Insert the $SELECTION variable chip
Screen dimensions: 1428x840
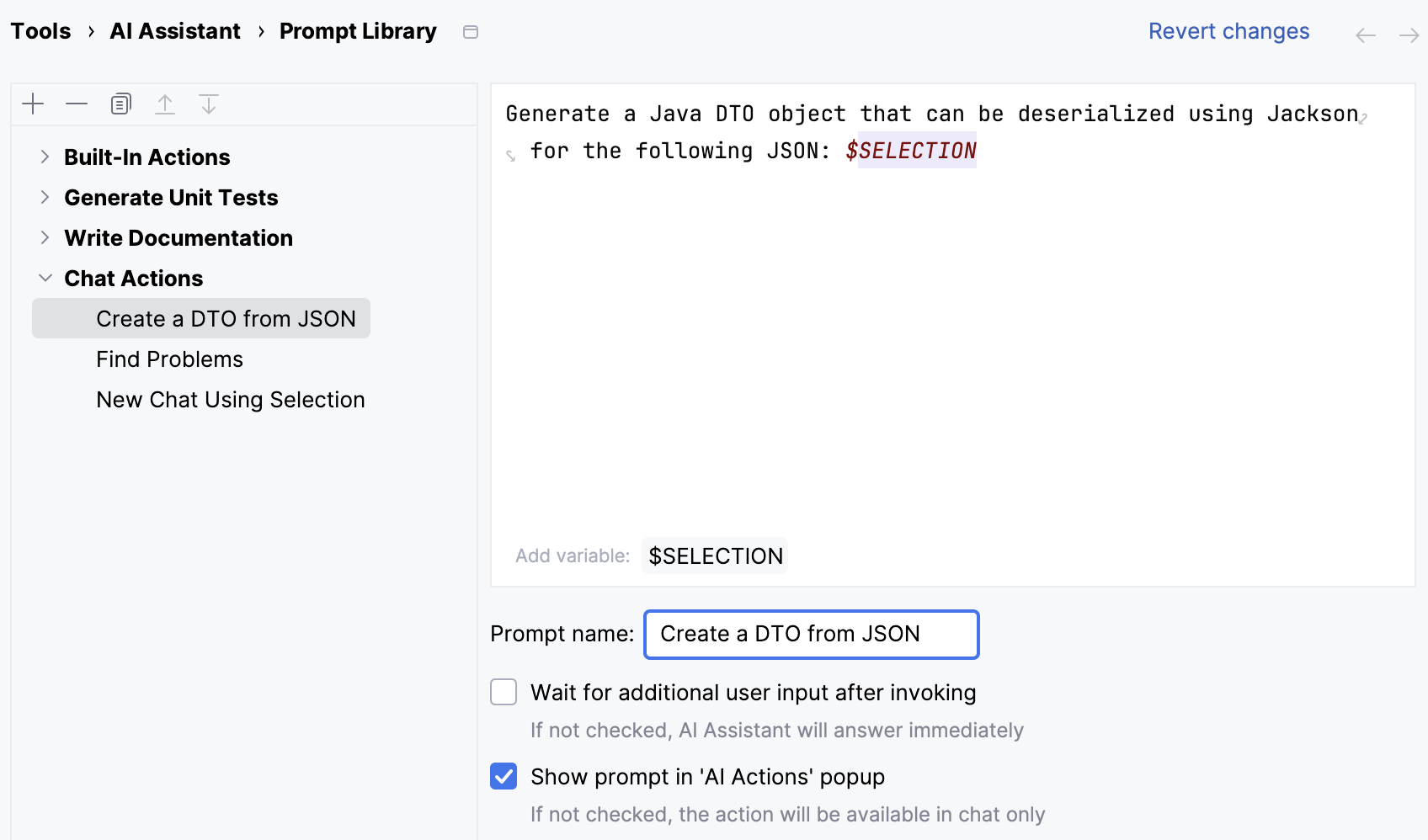coord(714,556)
